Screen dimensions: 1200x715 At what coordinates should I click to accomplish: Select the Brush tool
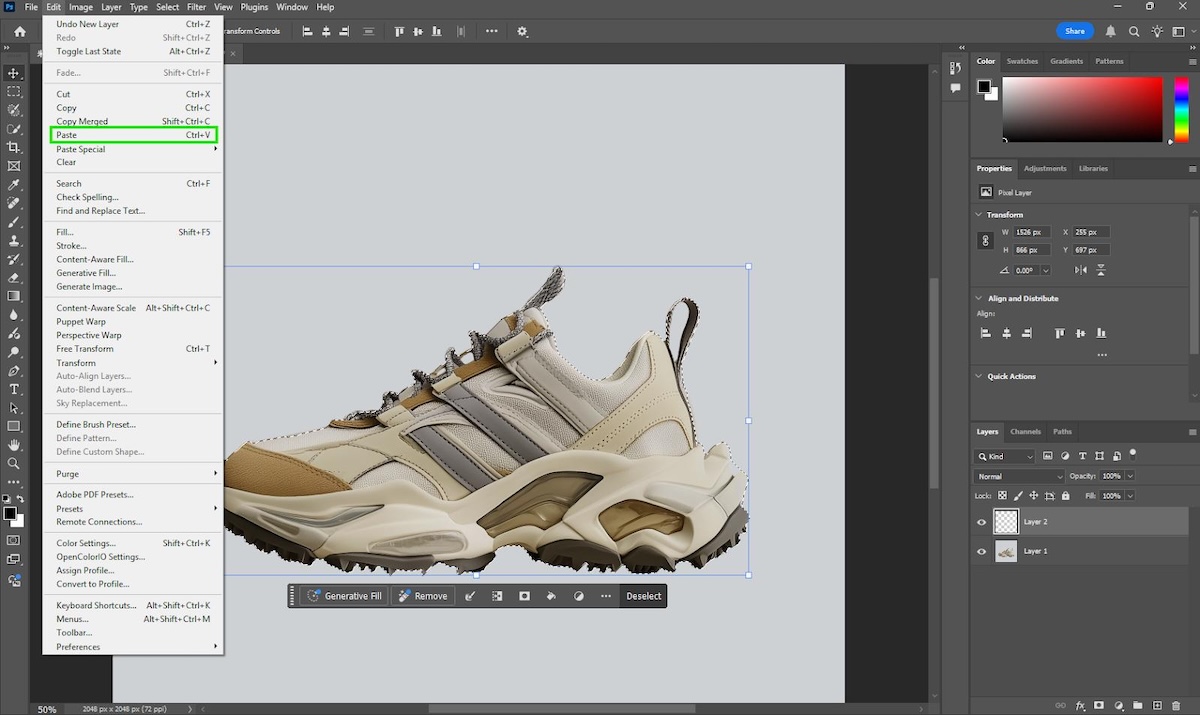pos(14,222)
